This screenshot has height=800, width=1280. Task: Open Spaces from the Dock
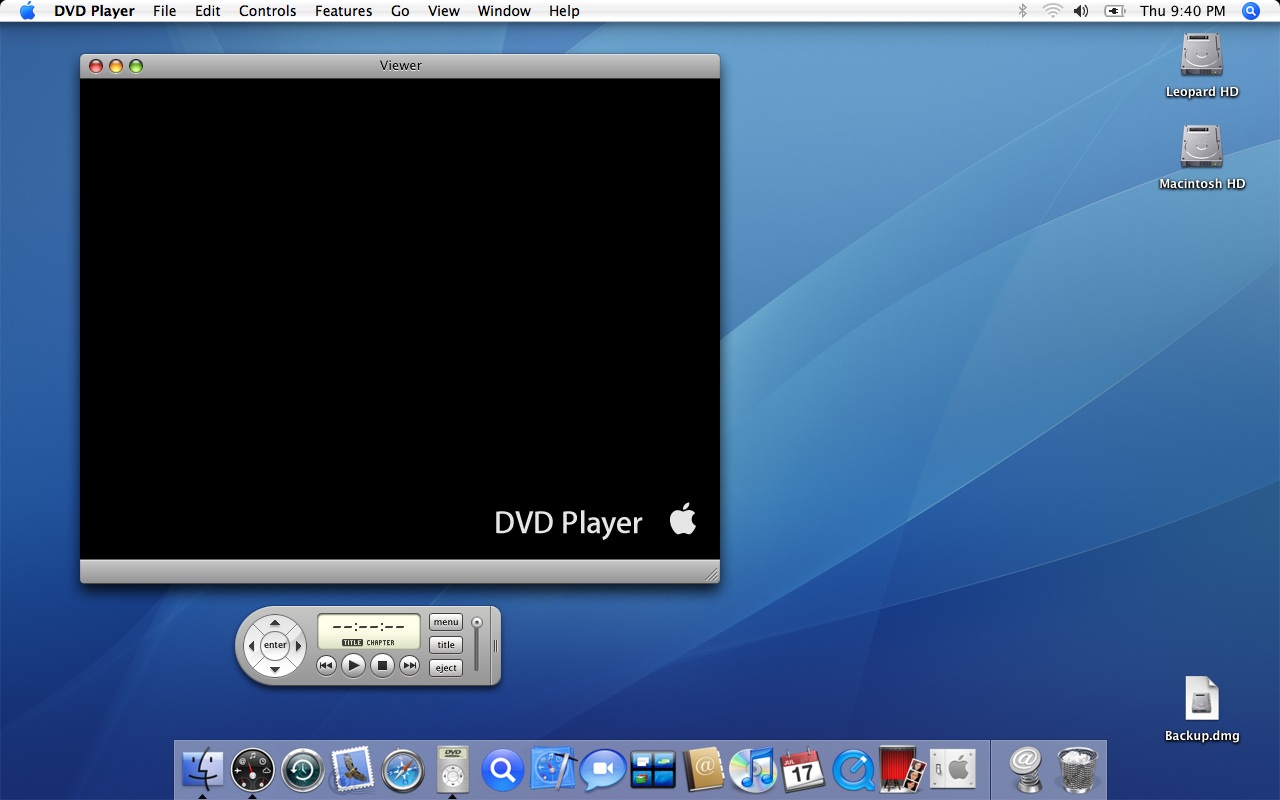tap(653, 770)
